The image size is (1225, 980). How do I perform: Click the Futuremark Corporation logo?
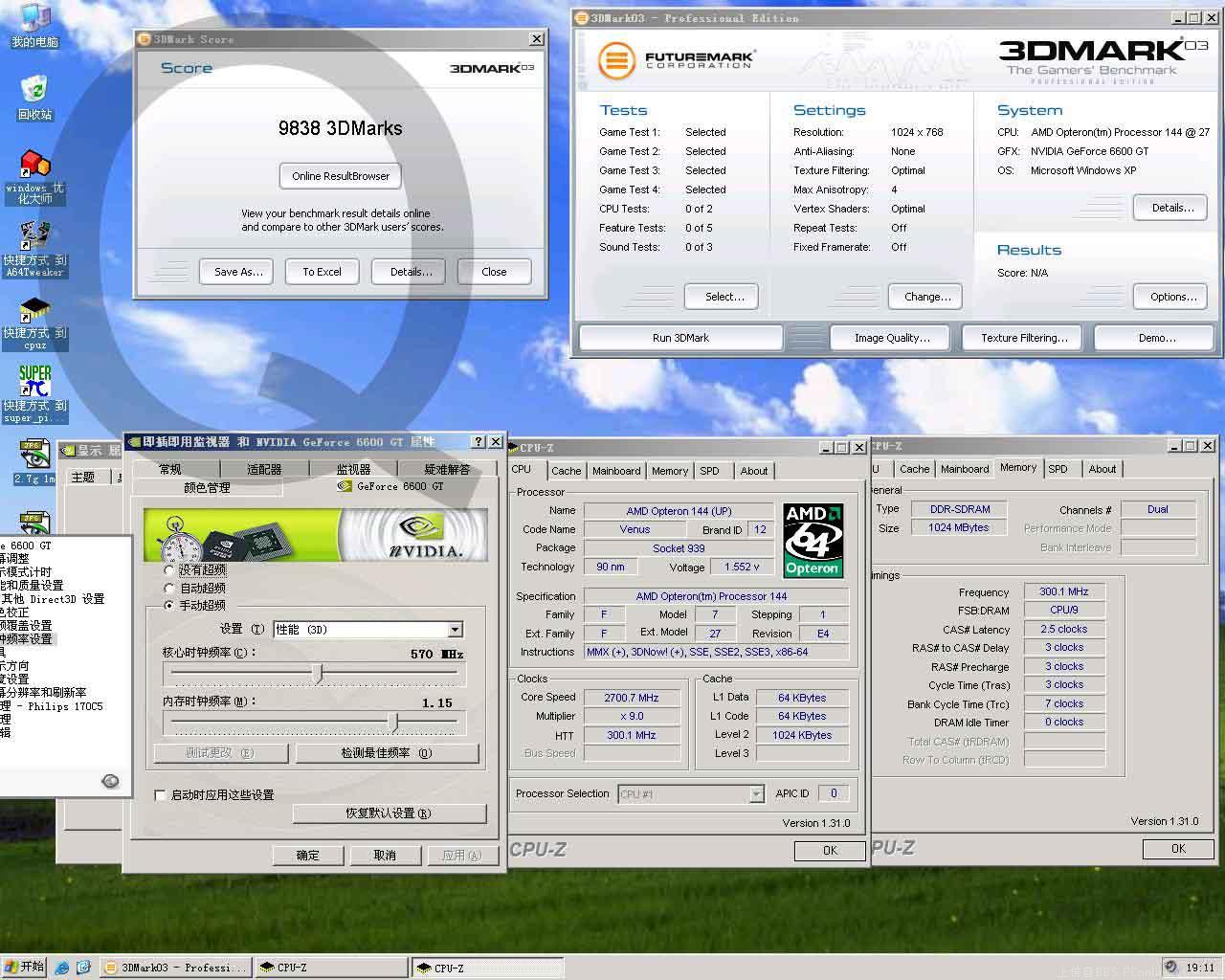click(x=677, y=60)
